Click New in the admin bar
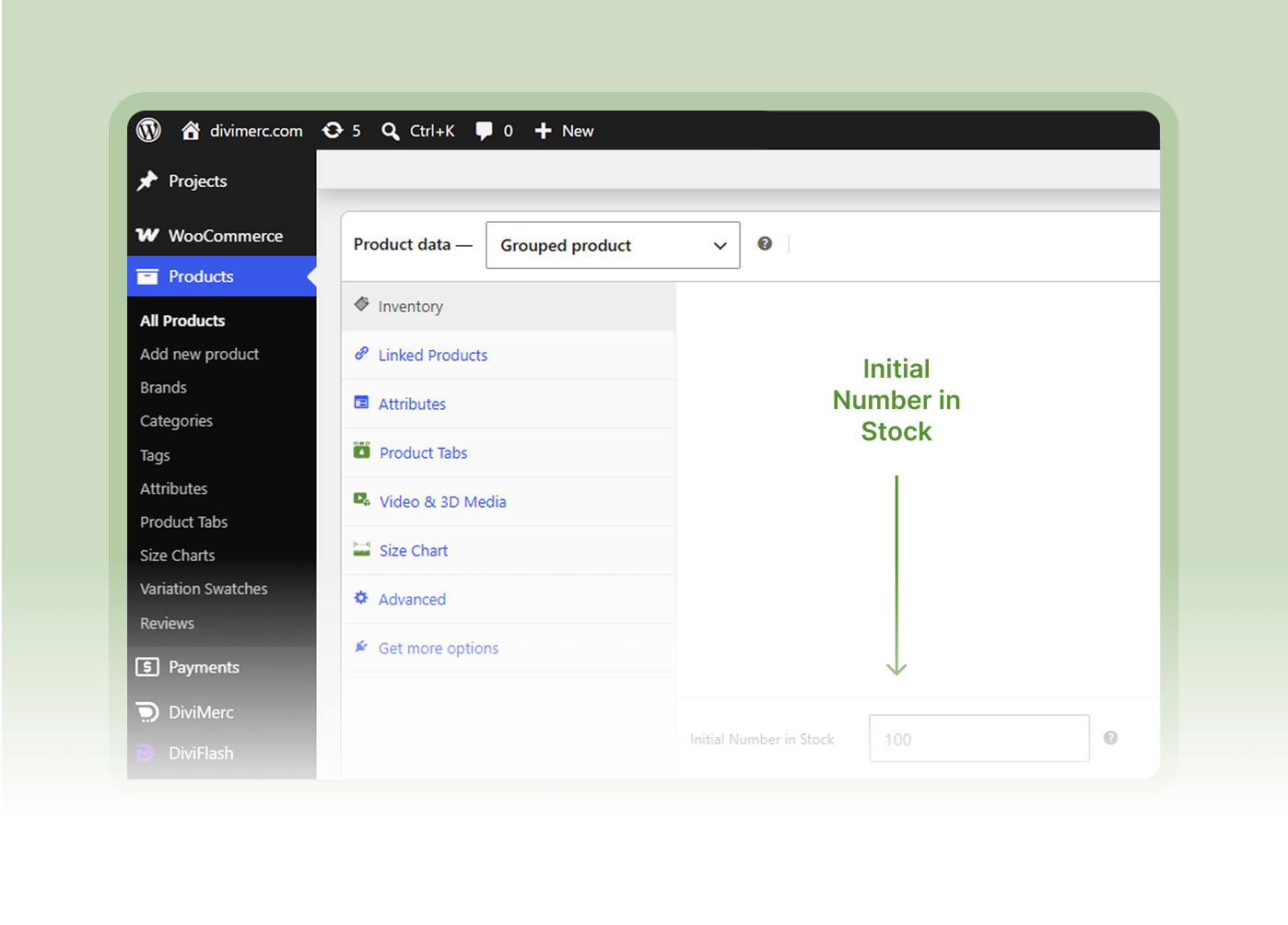Screen dimensions: 1288x925 (x=578, y=131)
